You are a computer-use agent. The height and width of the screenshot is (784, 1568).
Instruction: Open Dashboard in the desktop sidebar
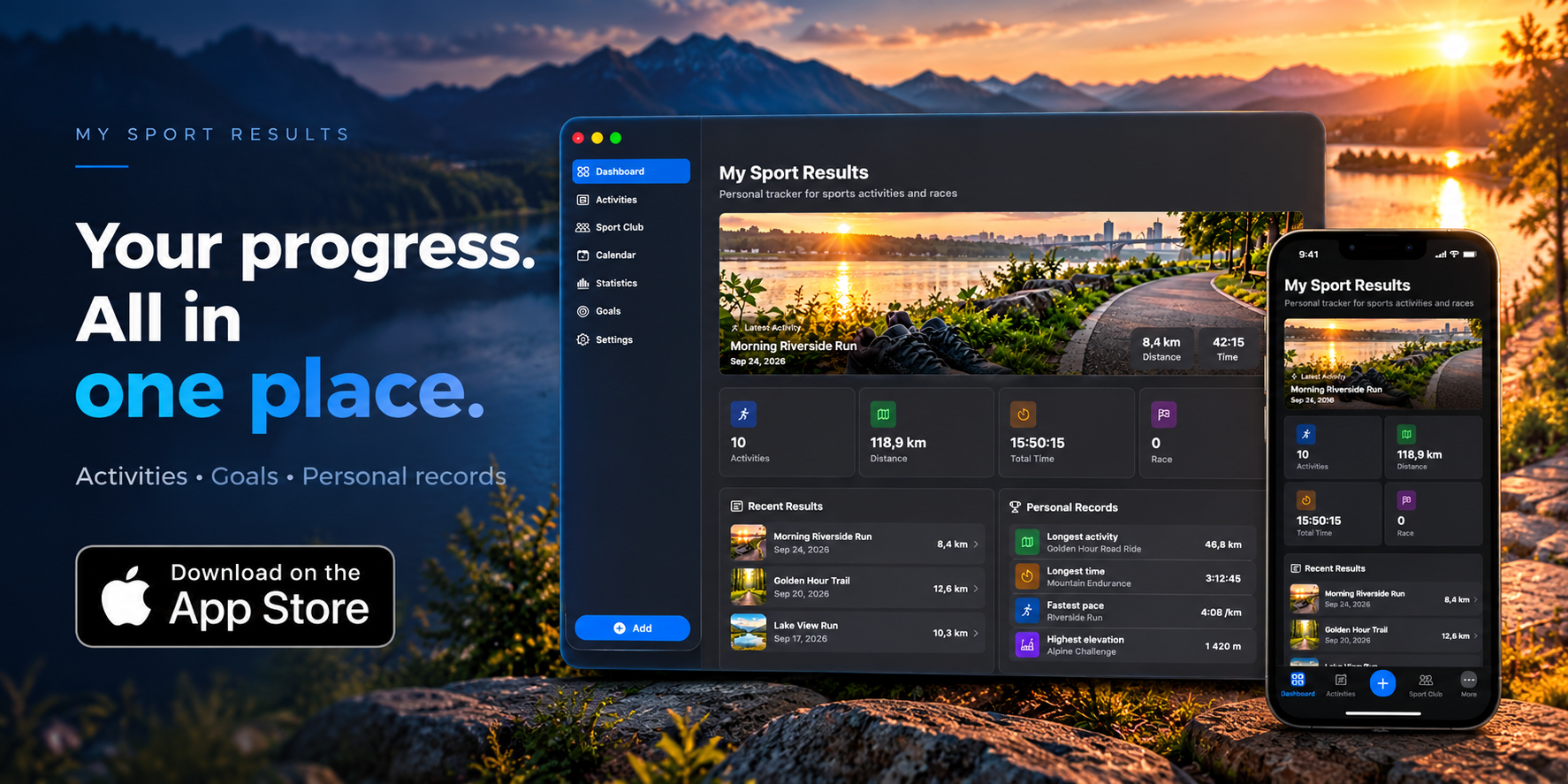click(631, 171)
